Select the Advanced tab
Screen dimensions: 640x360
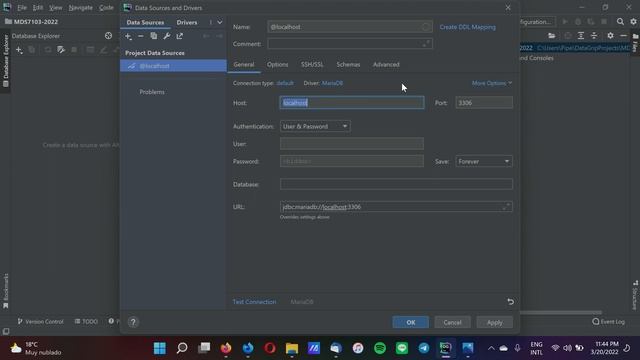(386, 64)
